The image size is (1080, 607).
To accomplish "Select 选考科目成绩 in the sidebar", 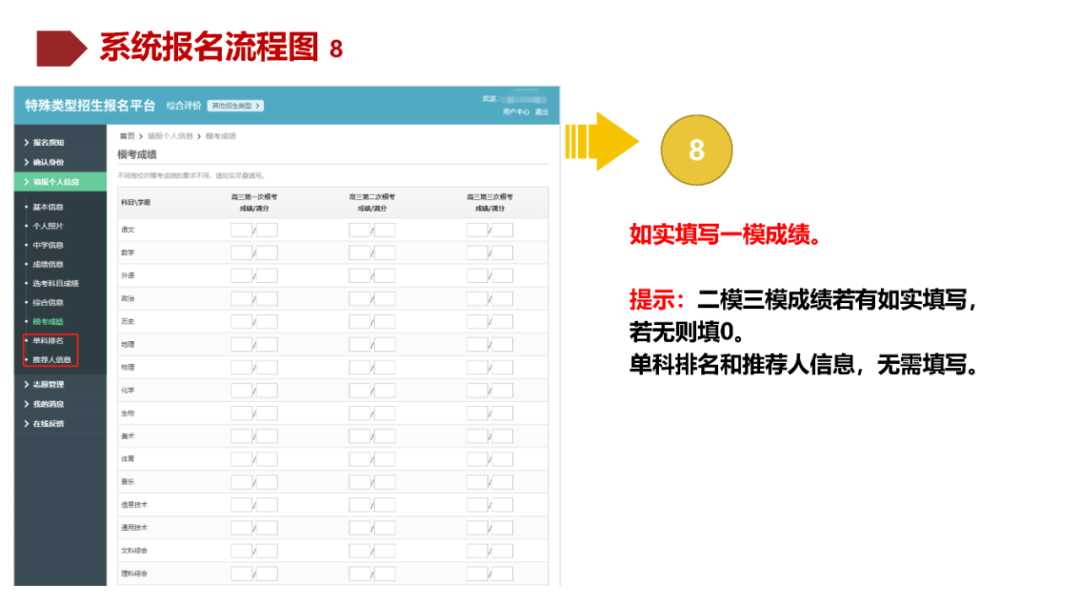I will click(55, 284).
